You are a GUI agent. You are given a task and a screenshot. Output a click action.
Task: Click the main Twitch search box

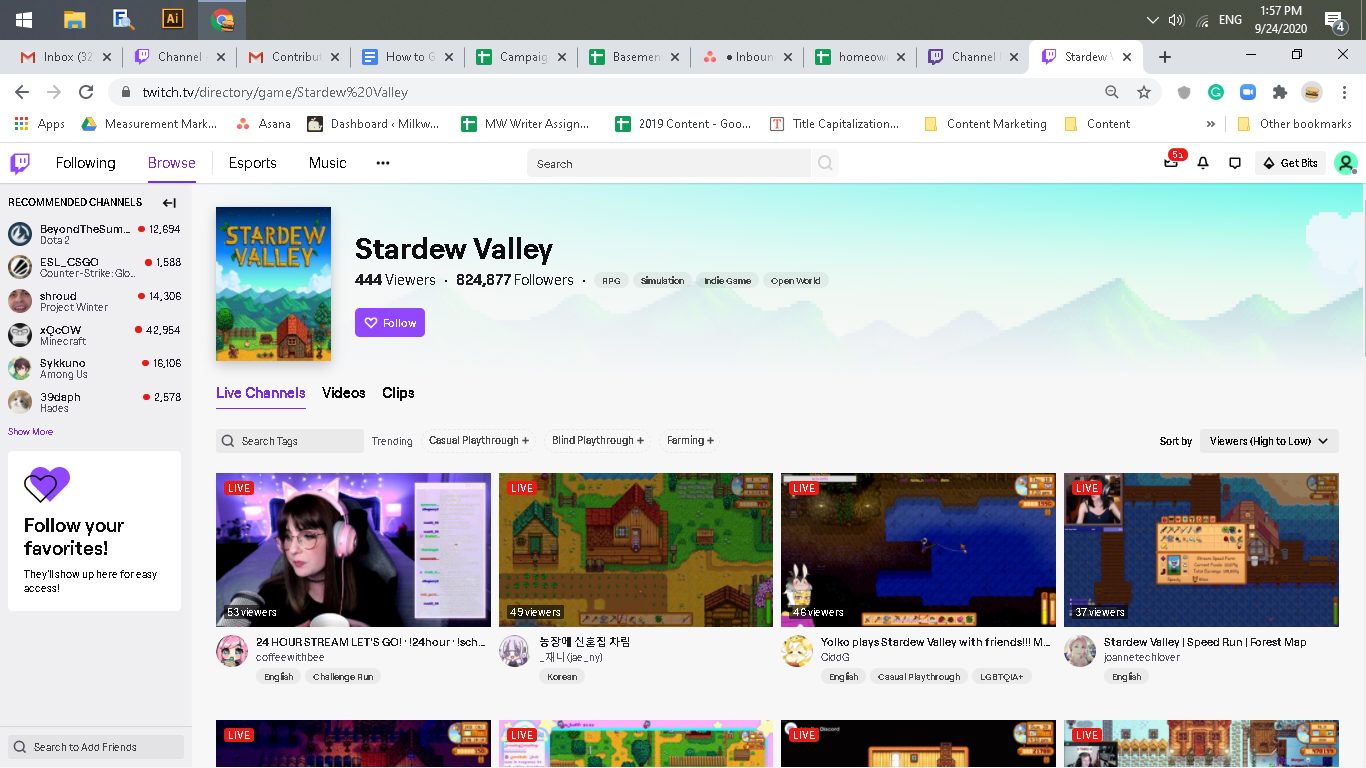[669, 163]
